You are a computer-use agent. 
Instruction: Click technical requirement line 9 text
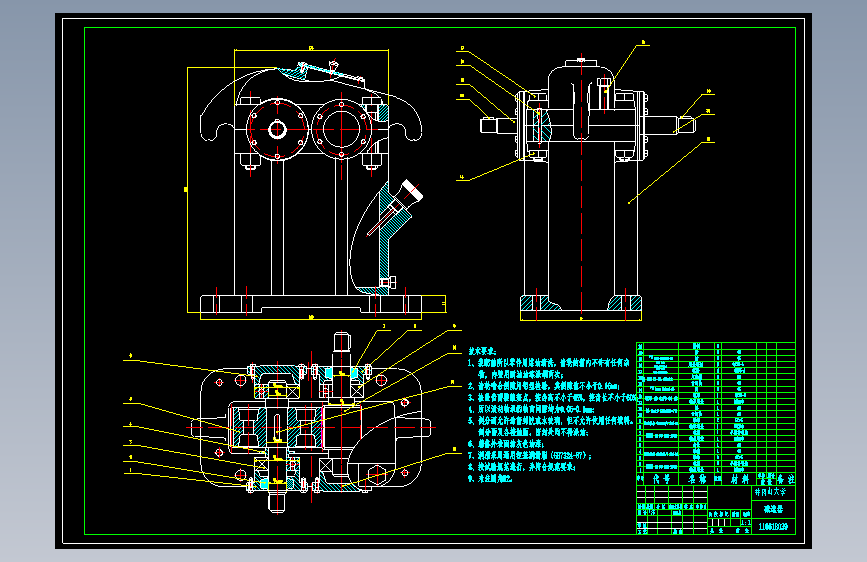(x=490, y=479)
